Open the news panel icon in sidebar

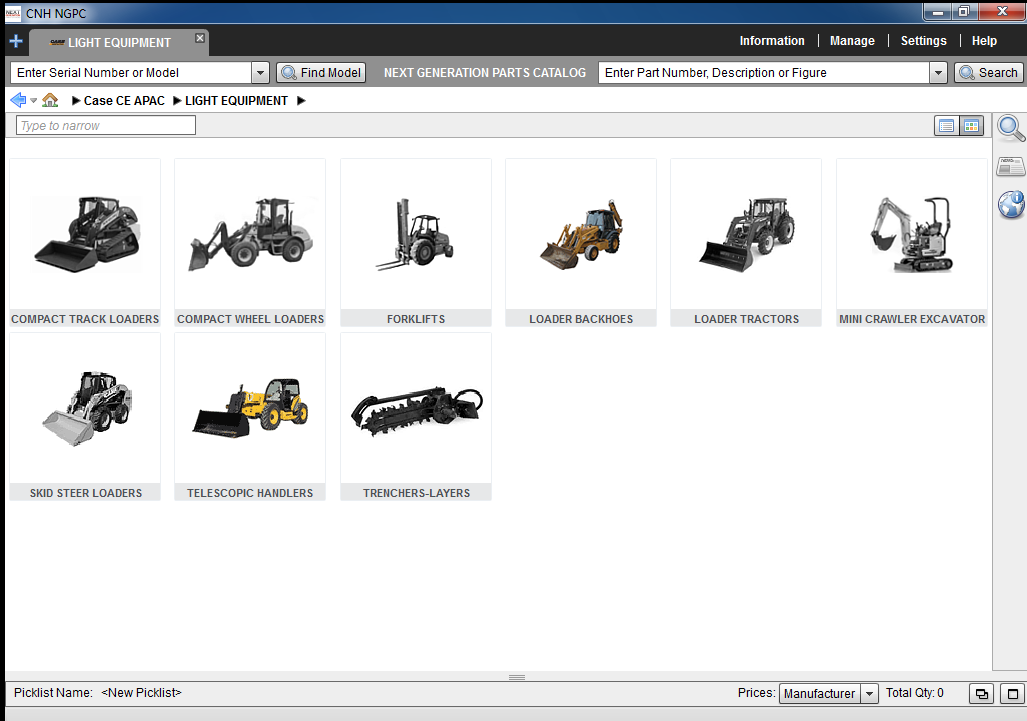click(1010, 167)
